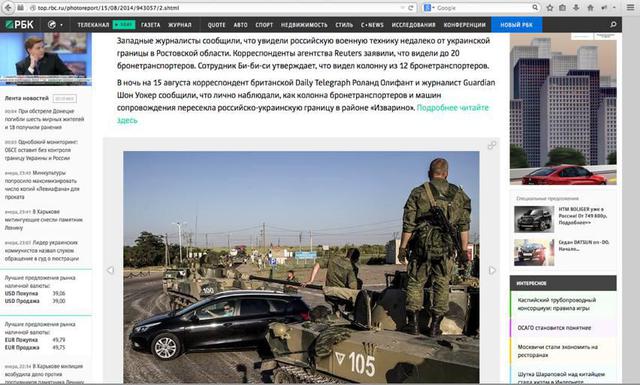Open the HTM Boliger offer text link

pos(584,216)
